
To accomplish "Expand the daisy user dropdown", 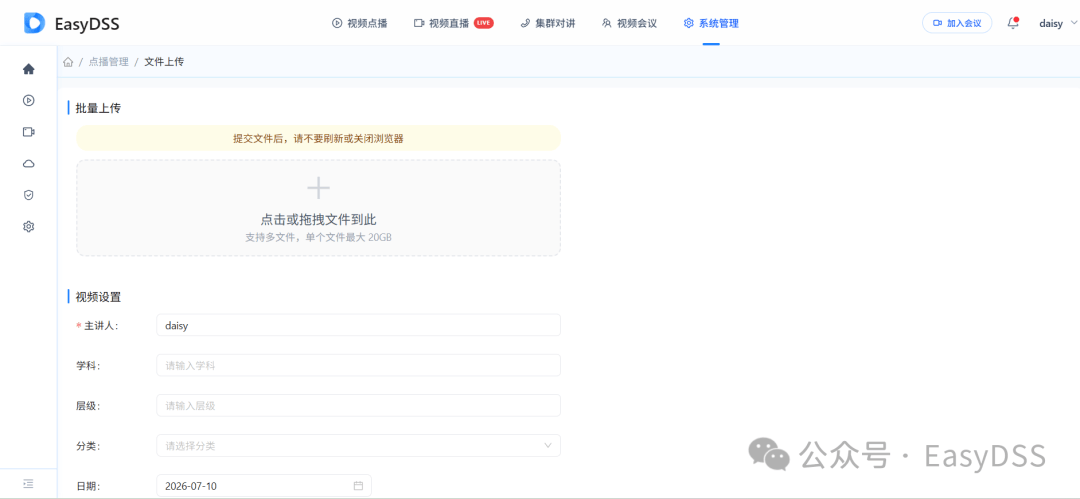I will pos(1057,23).
